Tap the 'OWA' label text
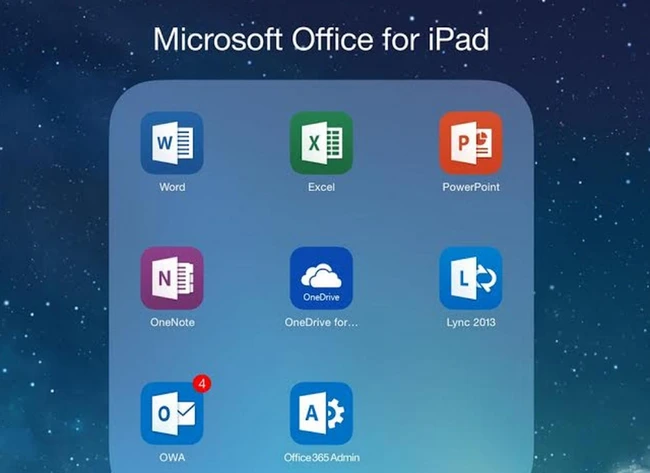 coord(172,457)
